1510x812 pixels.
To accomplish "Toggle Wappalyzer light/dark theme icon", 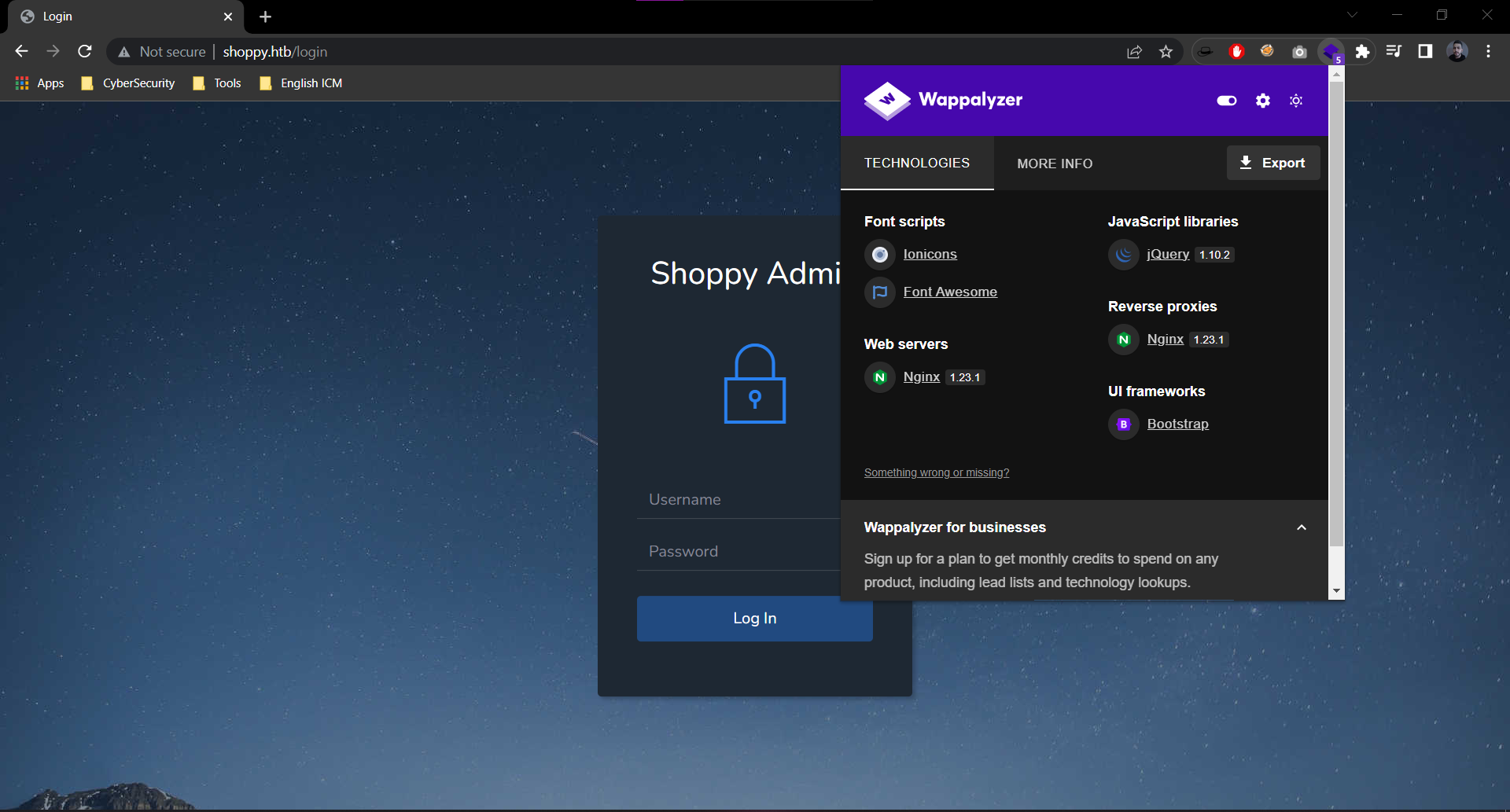I will coord(1296,101).
